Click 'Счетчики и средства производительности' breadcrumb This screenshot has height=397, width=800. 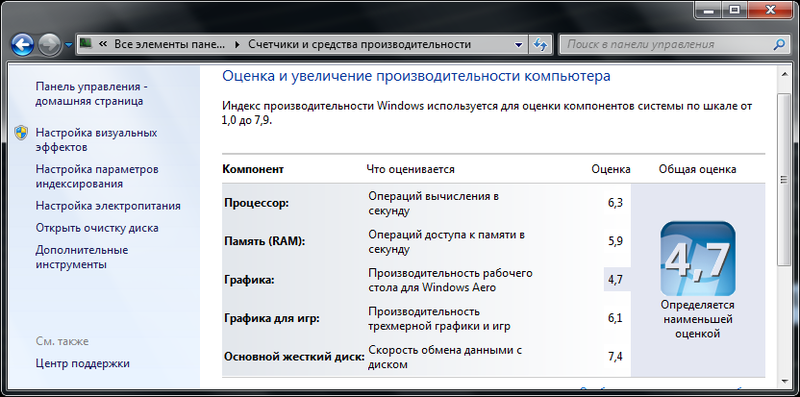click(x=359, y=44)
